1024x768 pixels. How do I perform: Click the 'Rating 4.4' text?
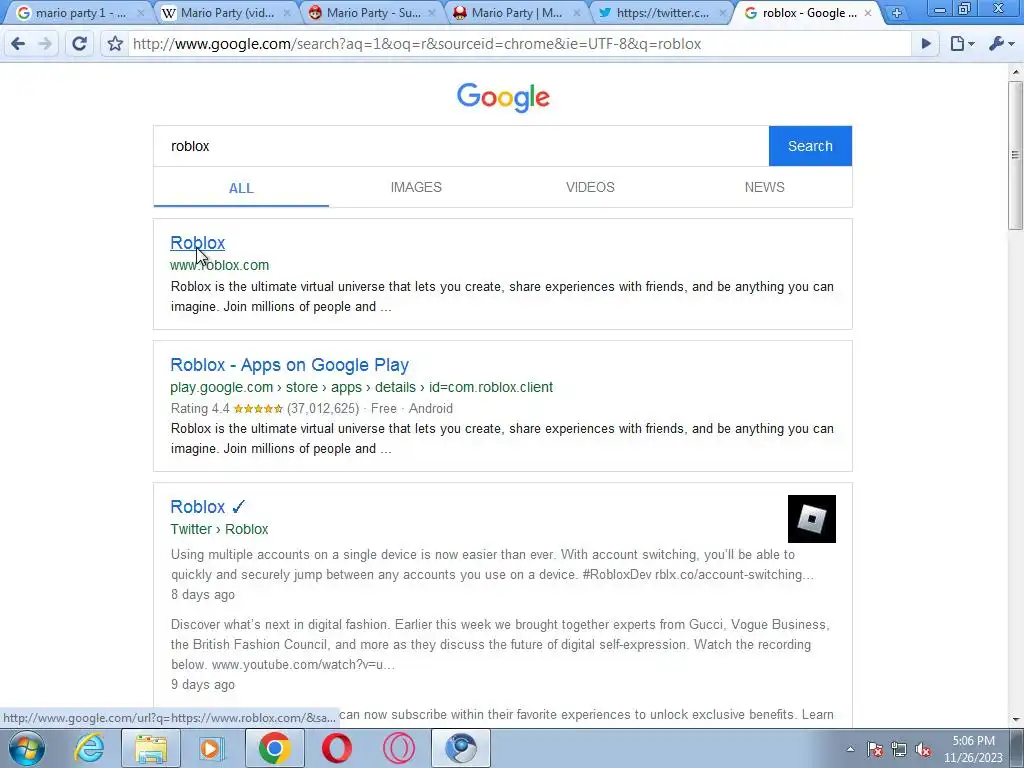[x=200, y=409]
